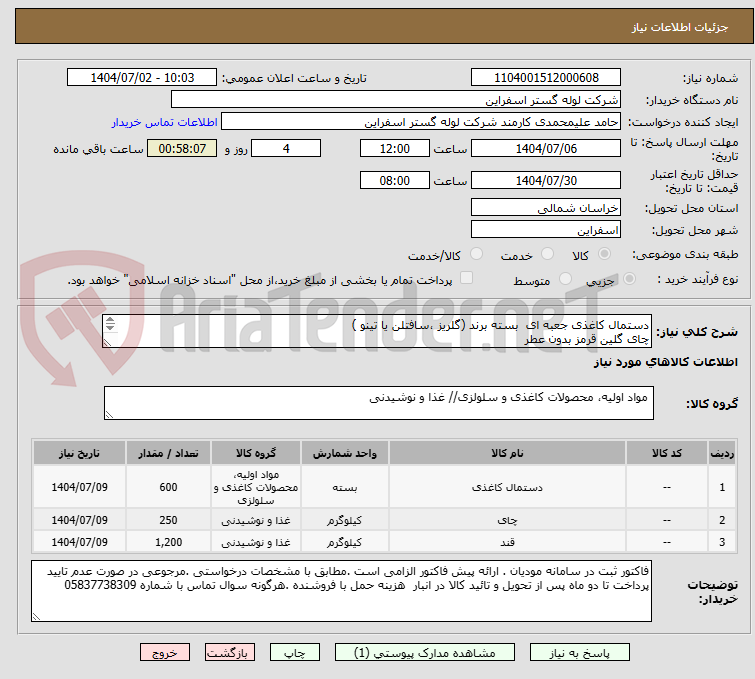Click scroll up arrow in شرح کلی نیاز

click(x=110, y=320)
